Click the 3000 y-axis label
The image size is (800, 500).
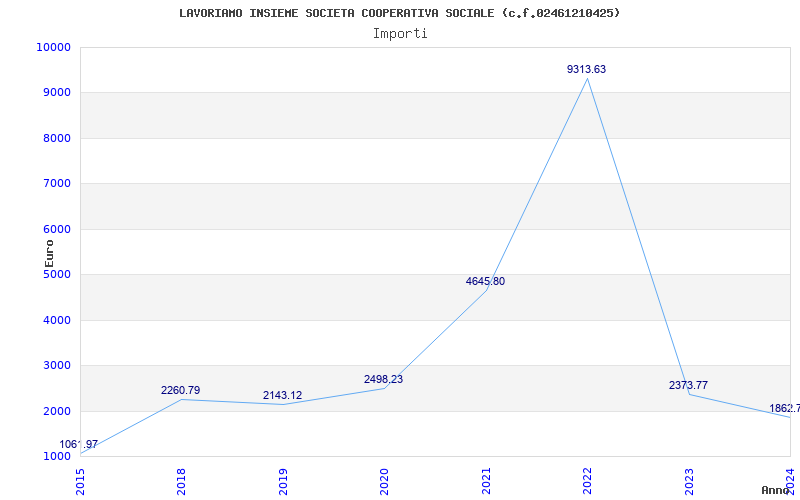(x=56, y=366)
